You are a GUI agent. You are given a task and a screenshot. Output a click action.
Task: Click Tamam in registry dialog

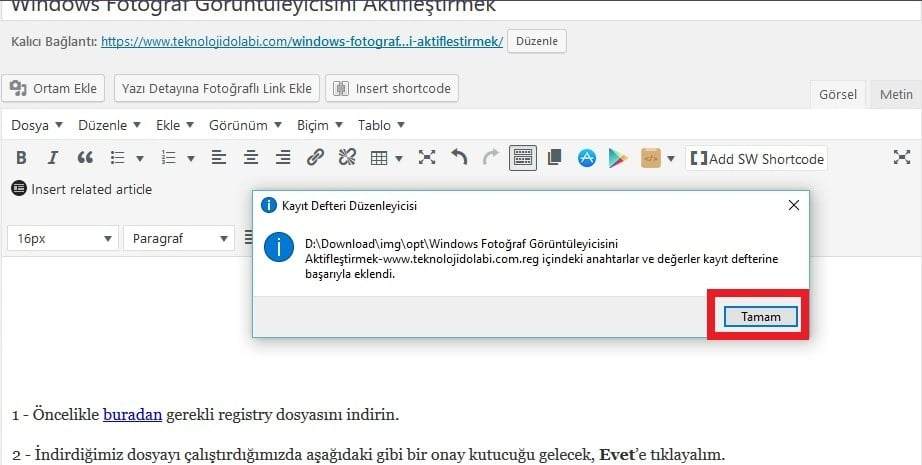[x=760, y=316]
